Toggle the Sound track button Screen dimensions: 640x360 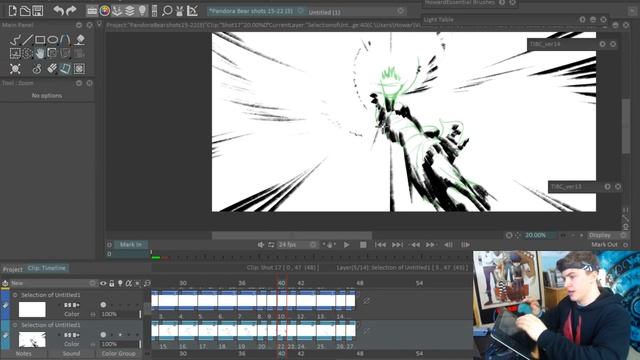(x=71, y=353)
